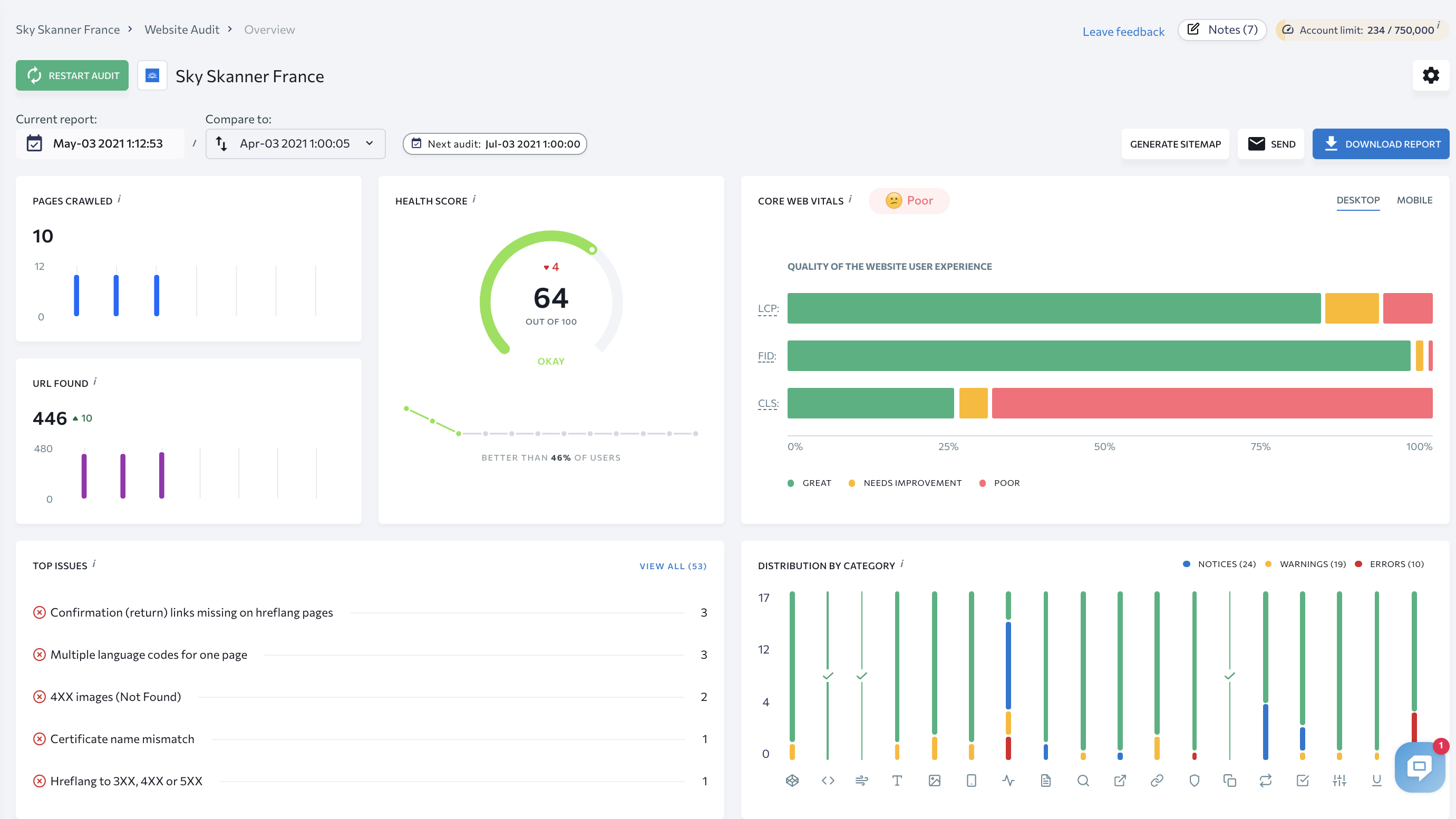This screenshot has width=1456, height=819.
Task: Click the chain link category icon
Action: pos(1157,781)
